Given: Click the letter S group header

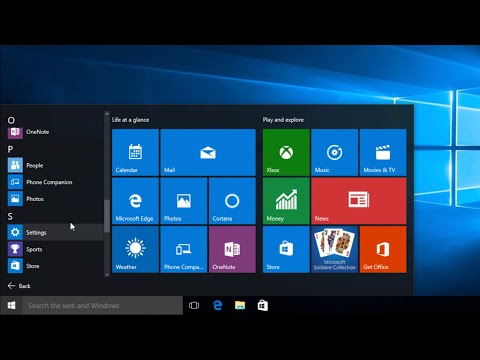Looking at the screenshot, I should click(10, 216).
